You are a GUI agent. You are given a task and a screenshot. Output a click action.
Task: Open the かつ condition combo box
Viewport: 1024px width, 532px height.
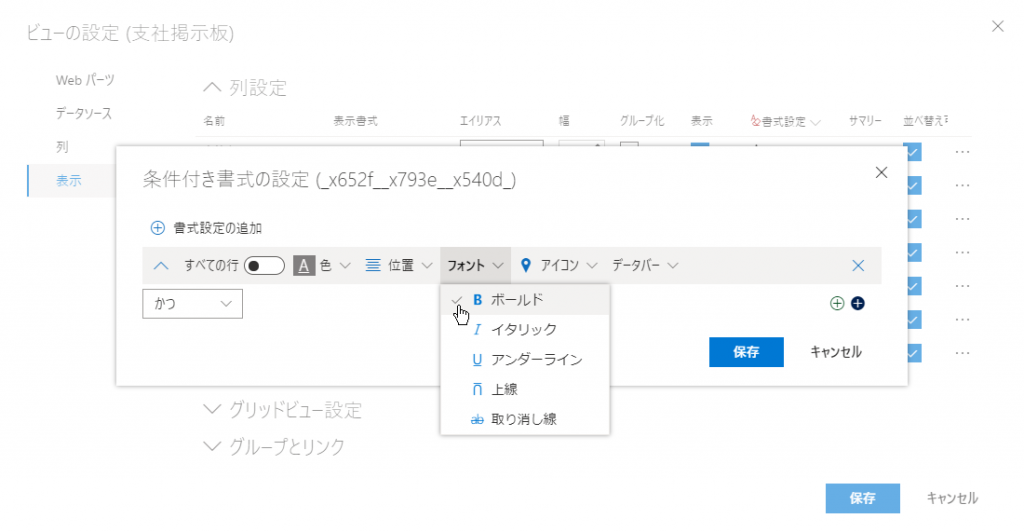pyautogui.click(x=193, y=303)
